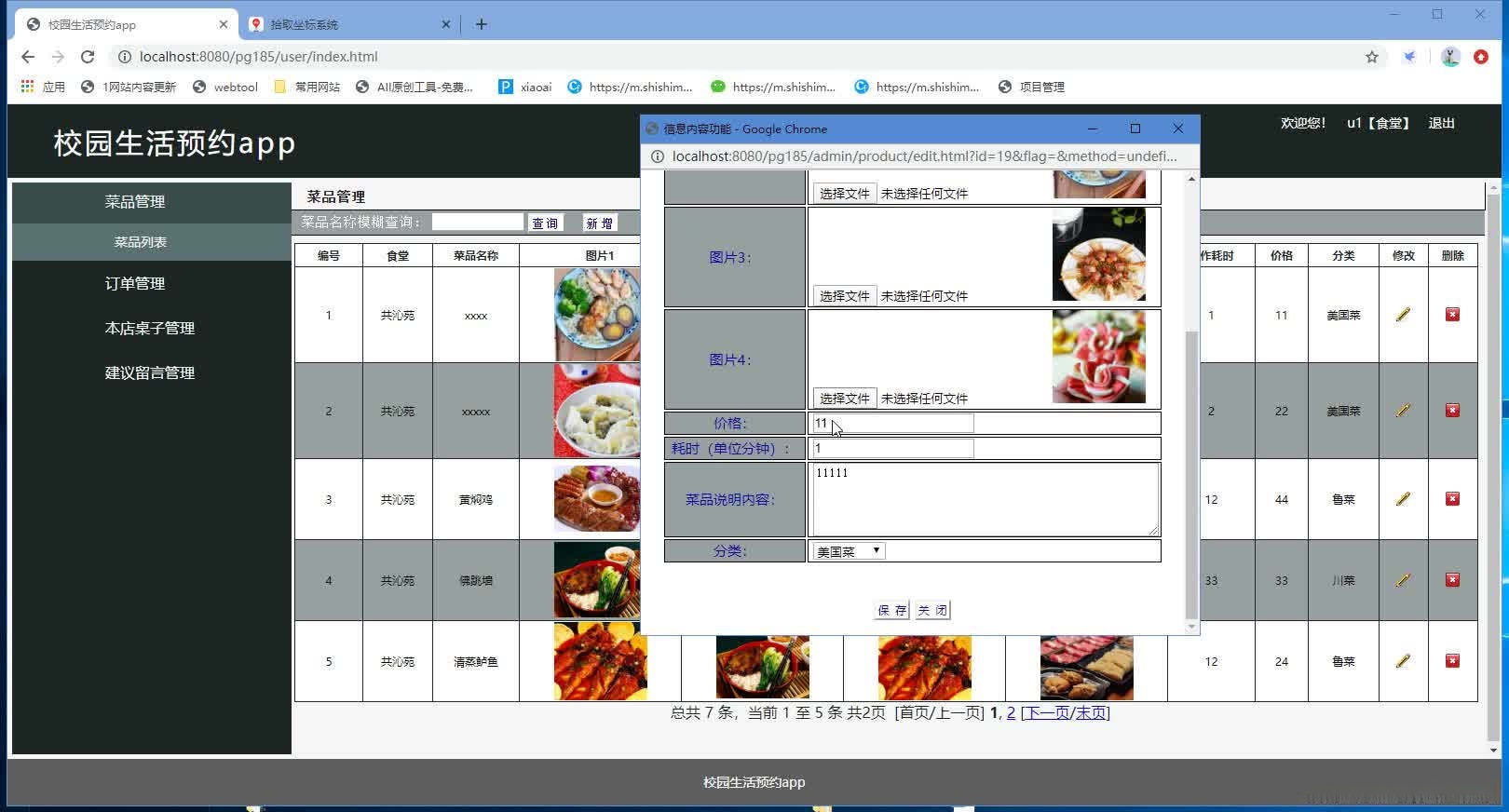The width and height of the screenshot is (1509, 812).
Task: Click 图片4 sliced meat thumbnail
Action: pos(1099,357)
